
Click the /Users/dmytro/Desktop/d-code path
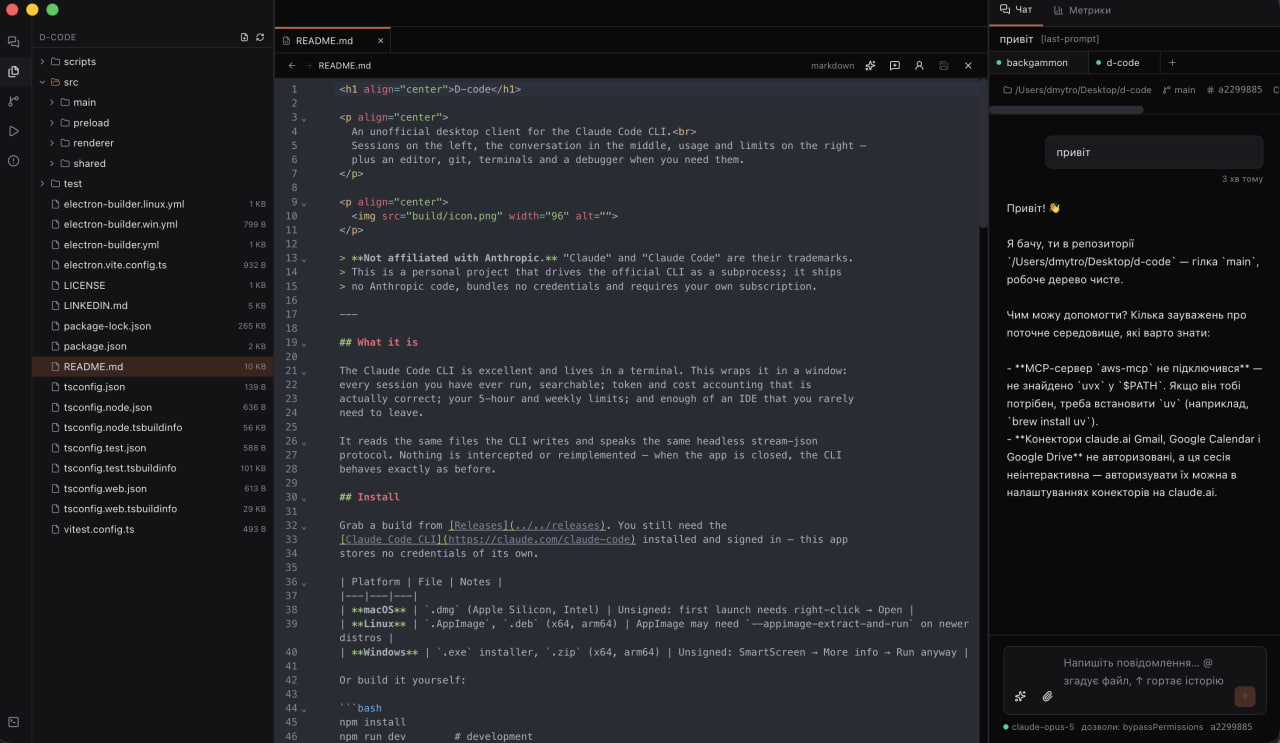(x=1083, y=90)
